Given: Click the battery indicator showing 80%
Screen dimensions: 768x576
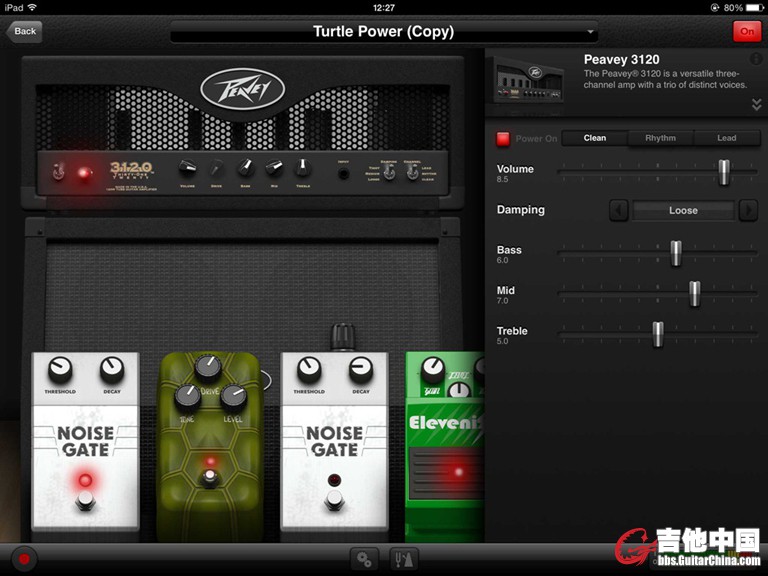Looking at the screenshot, I should (754, 7).
